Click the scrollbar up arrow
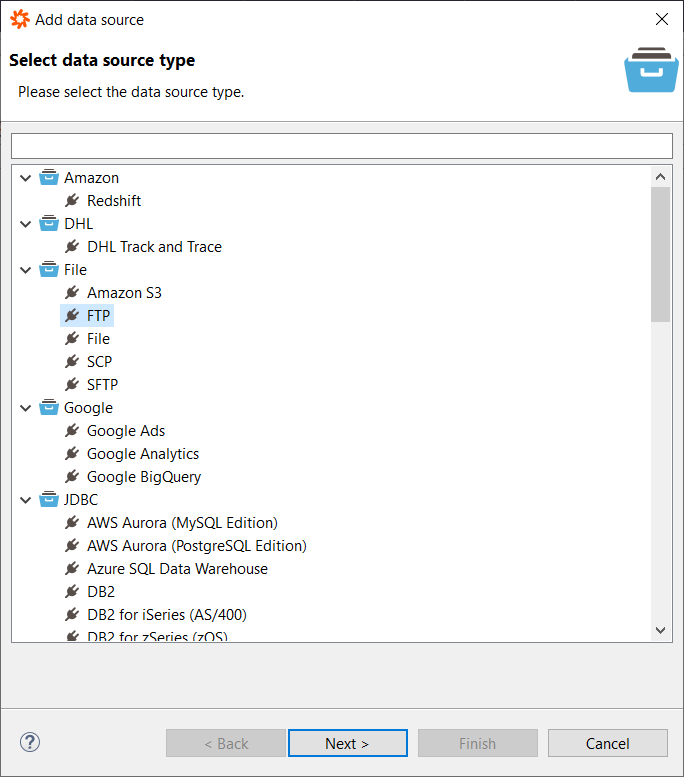Viewport: 684px width, 777px height. [x=660, y=177]
